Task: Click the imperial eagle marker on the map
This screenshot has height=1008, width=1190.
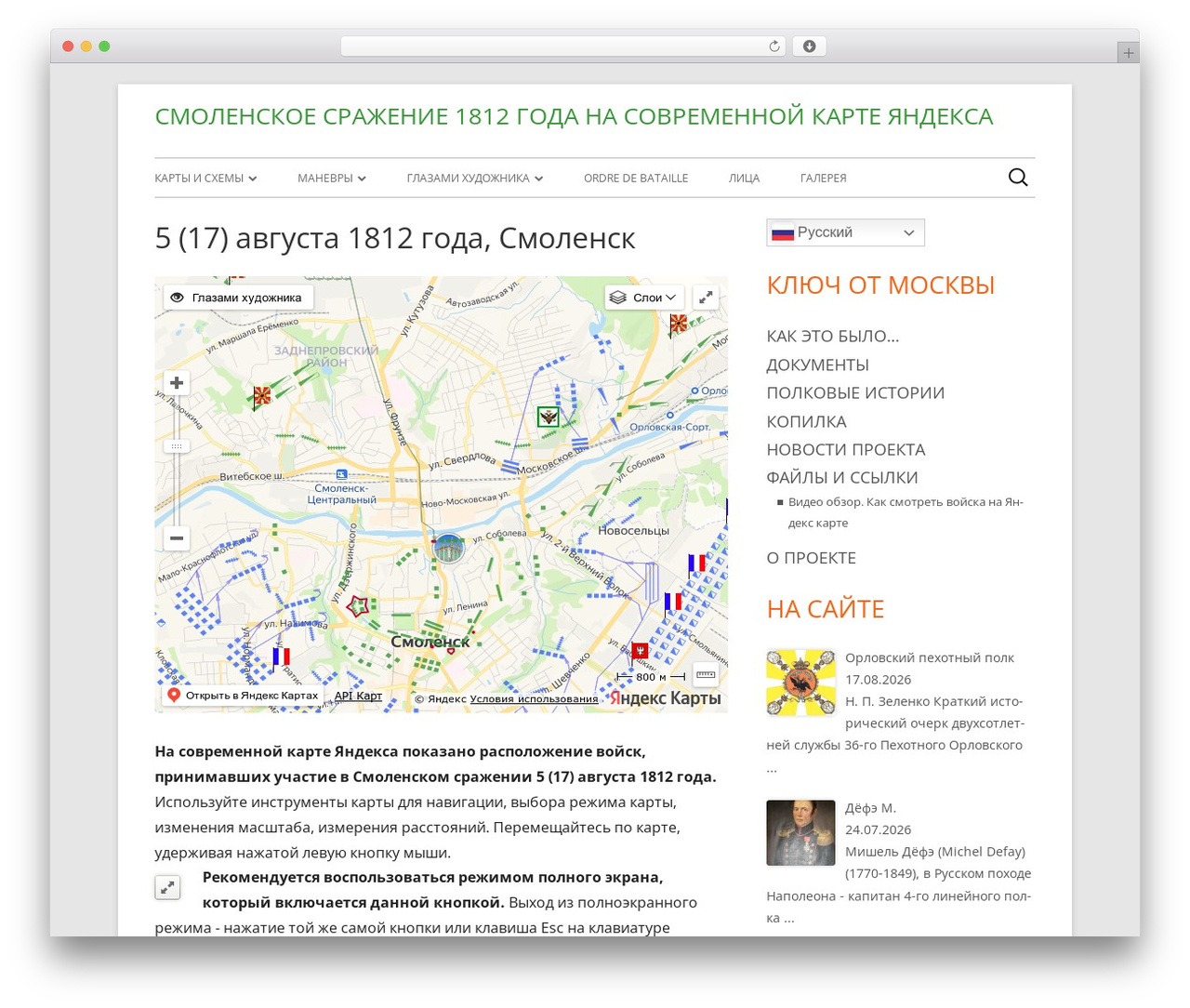Action: click(x=549, y=417)
